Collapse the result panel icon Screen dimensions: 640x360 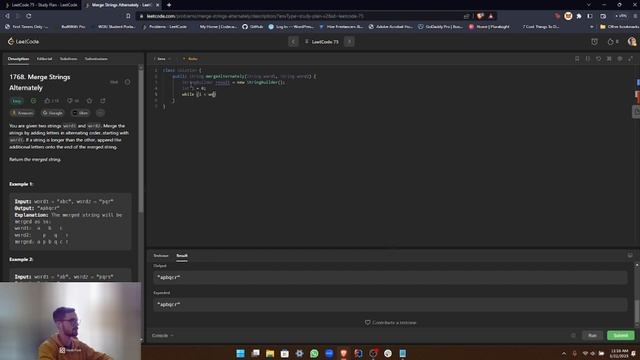[630, 255]
